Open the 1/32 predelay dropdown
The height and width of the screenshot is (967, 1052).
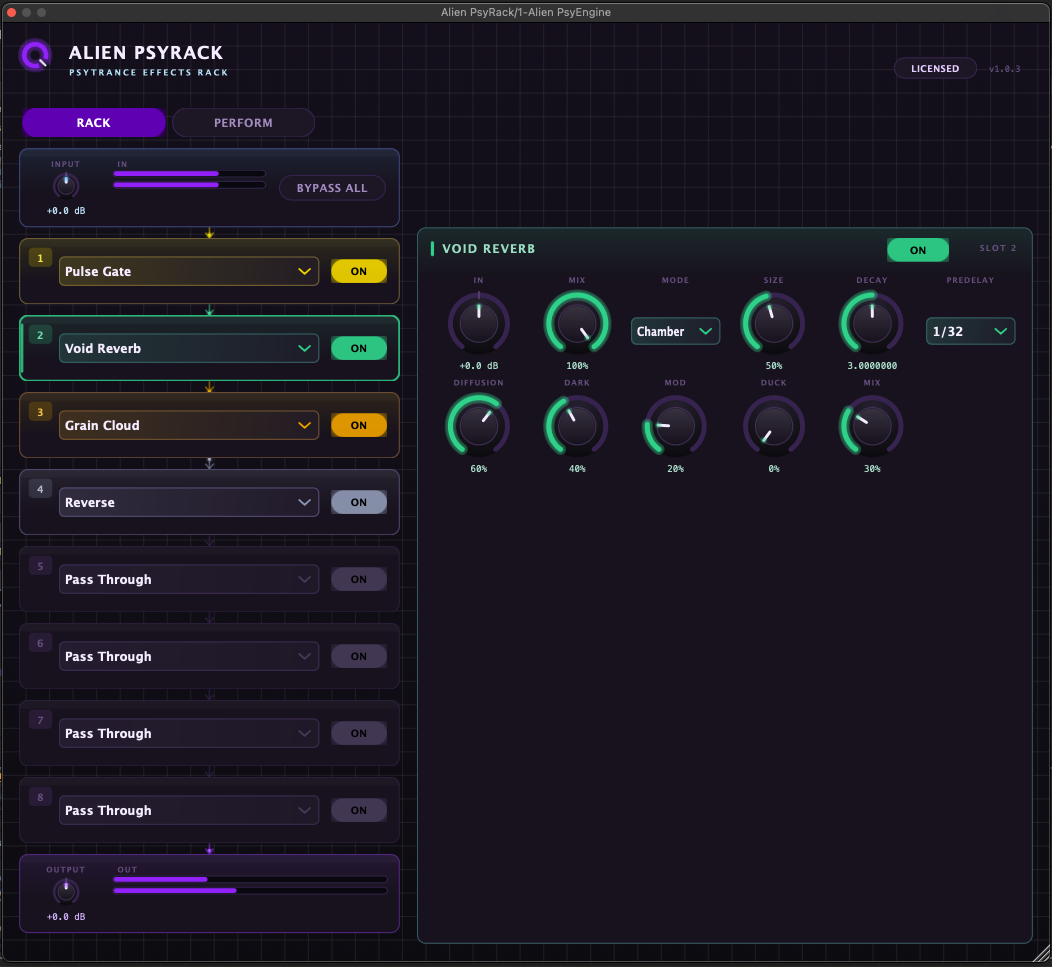click(x=970, y=331)
